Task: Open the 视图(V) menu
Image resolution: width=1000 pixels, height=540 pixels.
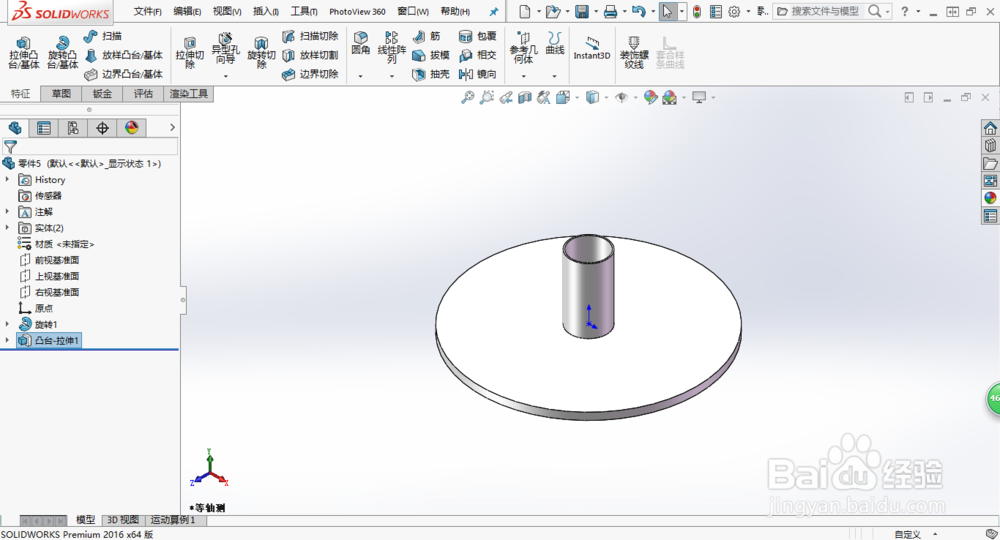Action: tap(227, 11)
